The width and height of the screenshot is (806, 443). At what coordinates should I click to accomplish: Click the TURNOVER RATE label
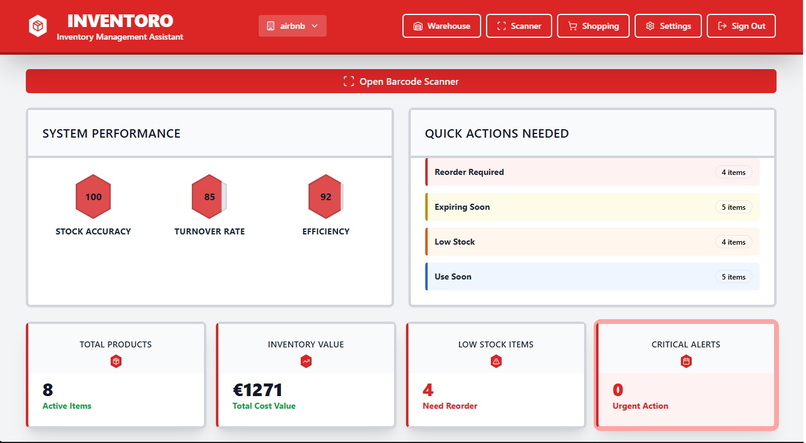pos(209,232)
